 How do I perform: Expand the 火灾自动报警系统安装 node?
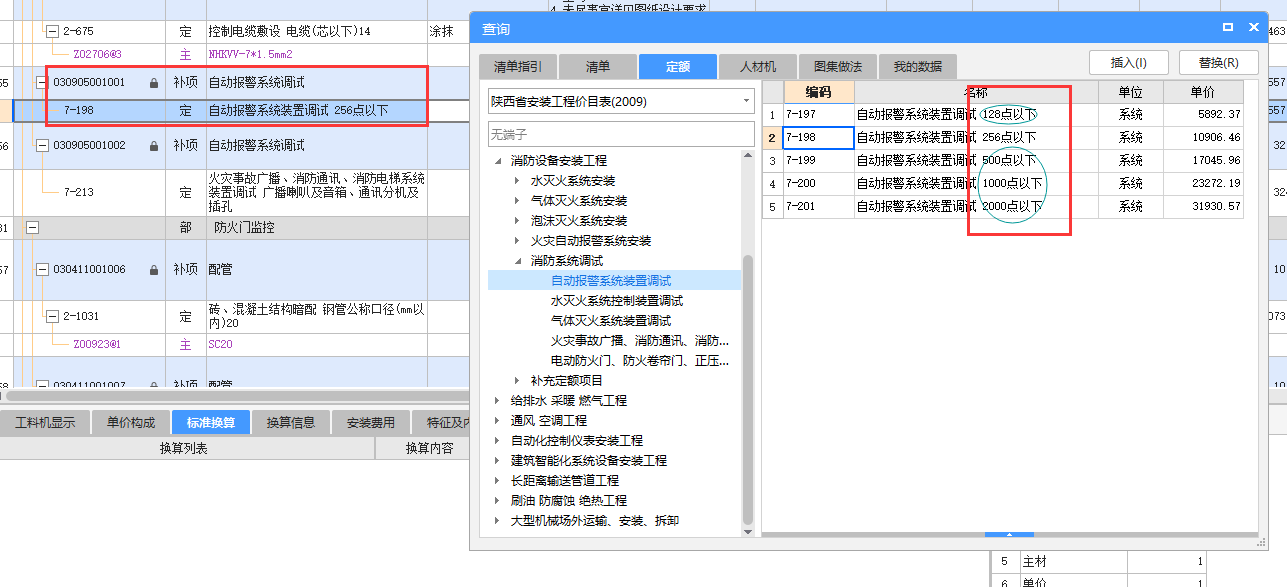(517, 241)
